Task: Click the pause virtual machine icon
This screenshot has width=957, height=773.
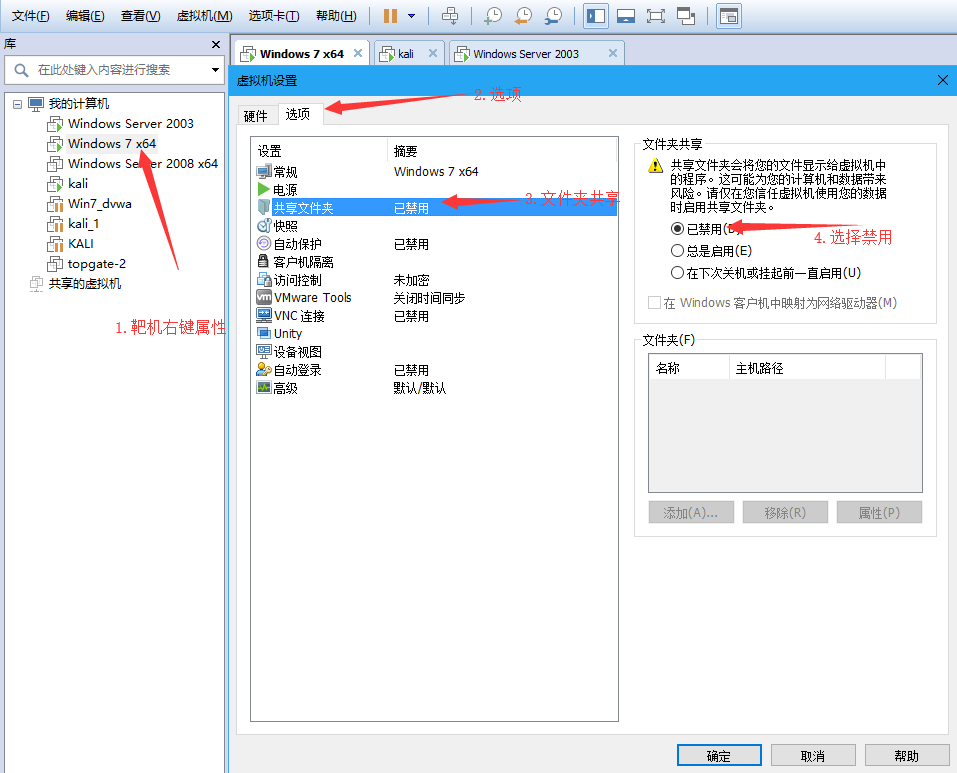Action: click(390, 16)
